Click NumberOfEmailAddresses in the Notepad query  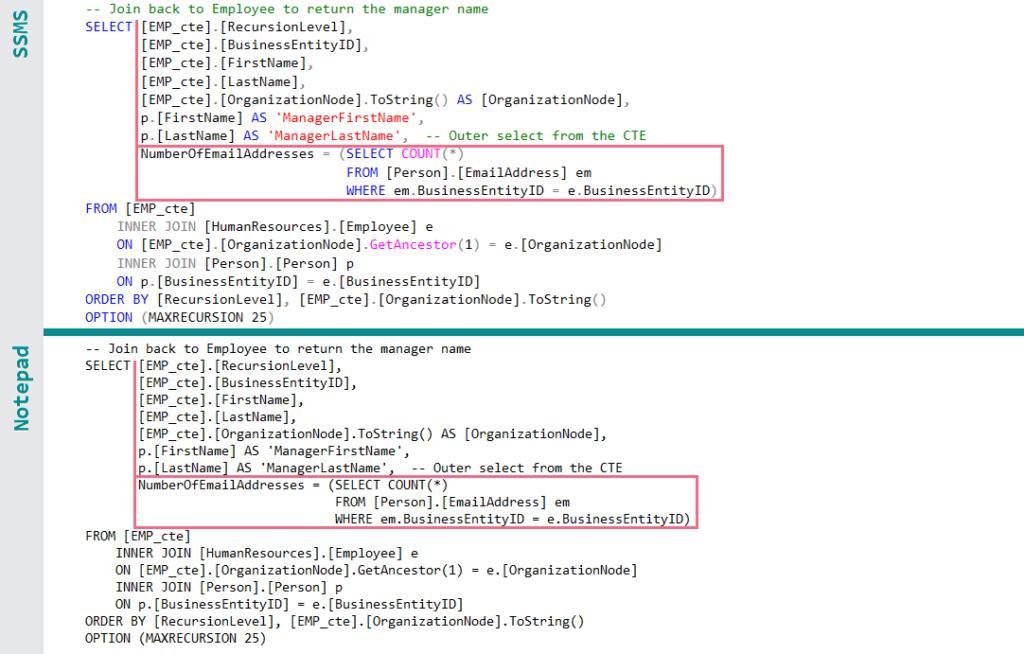pos(221,485)
